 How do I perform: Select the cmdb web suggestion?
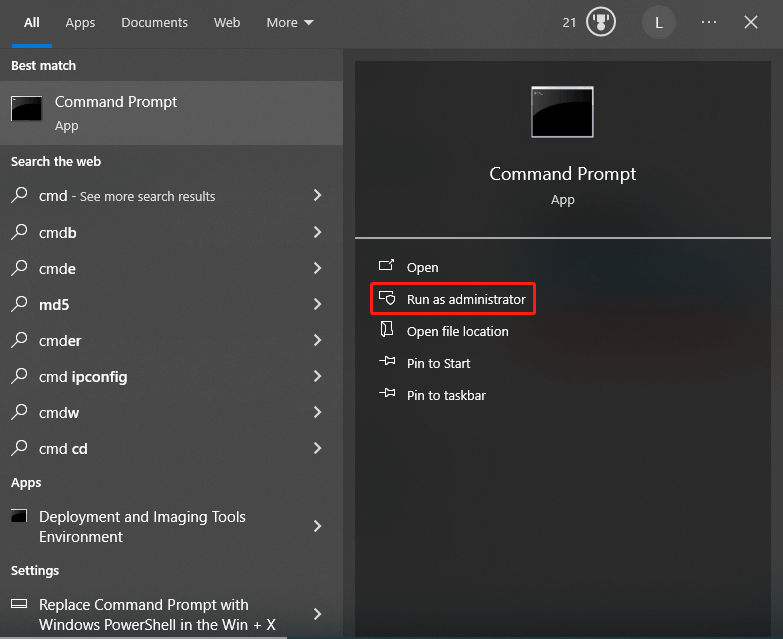point(171,232)
